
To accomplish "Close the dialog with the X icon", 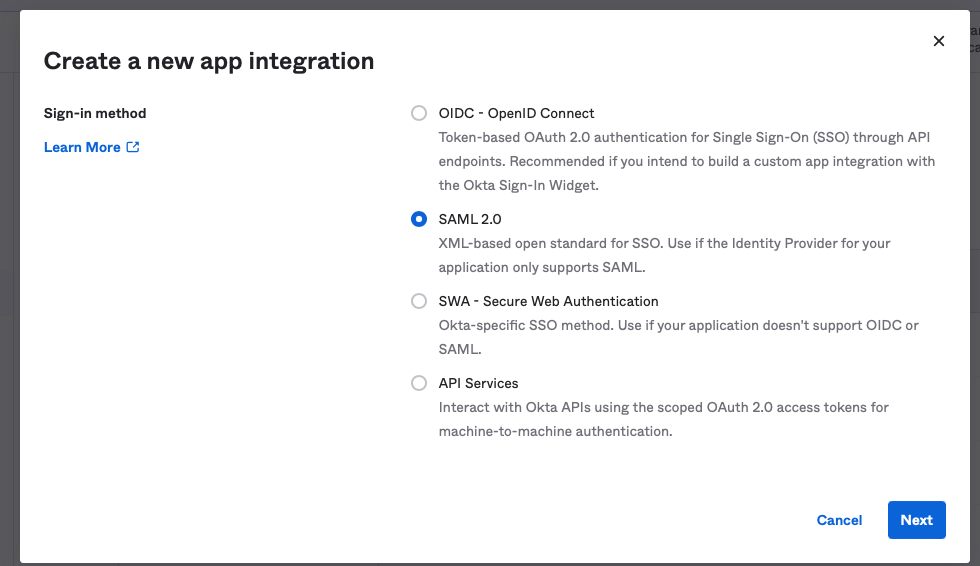I will 938,41.
